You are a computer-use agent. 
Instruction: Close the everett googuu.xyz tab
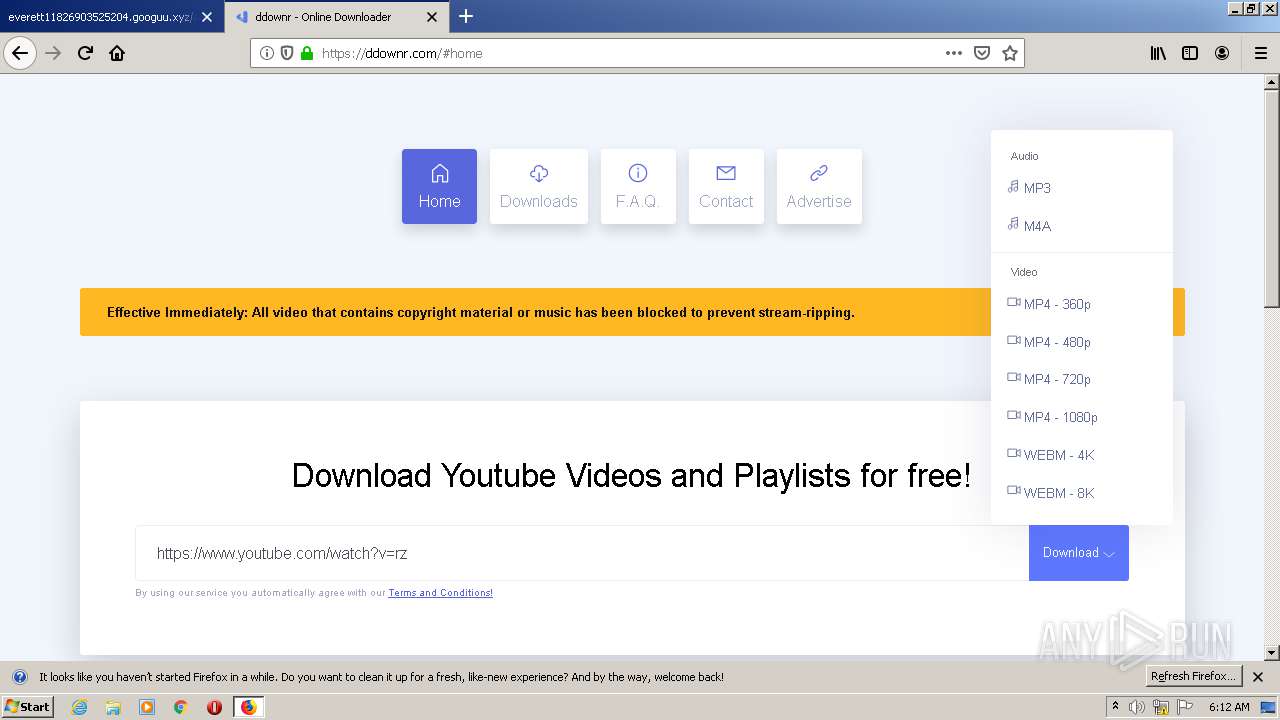point(207,17)
